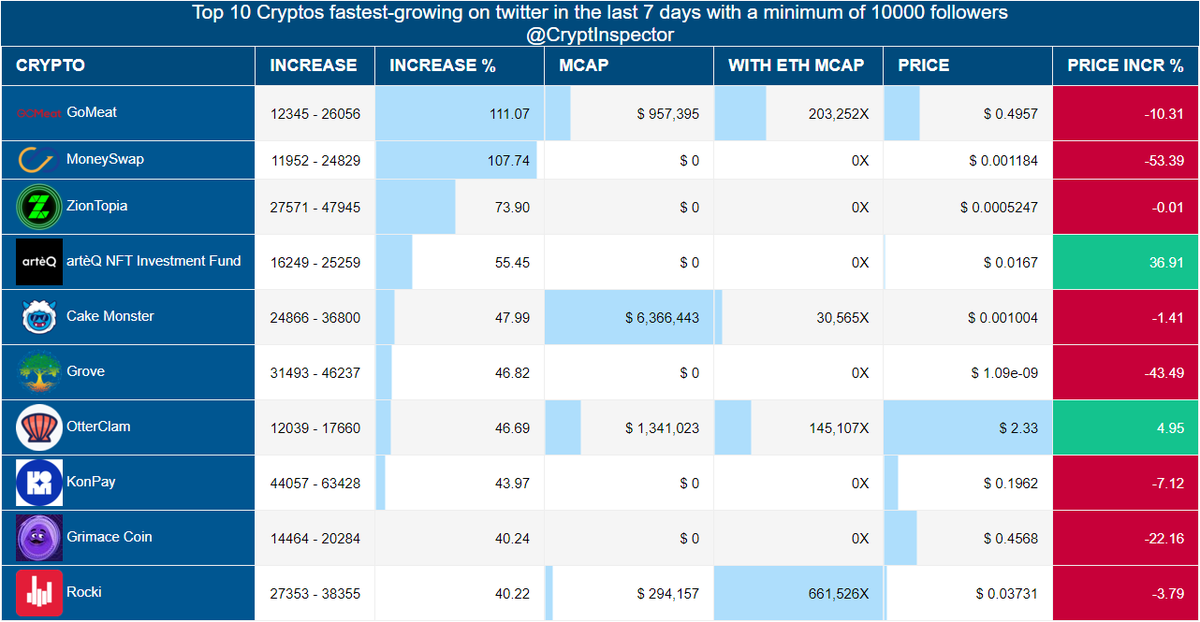1200x622 pixels.
Task: Select the CRYPTO column header
Action: [128, 65]
